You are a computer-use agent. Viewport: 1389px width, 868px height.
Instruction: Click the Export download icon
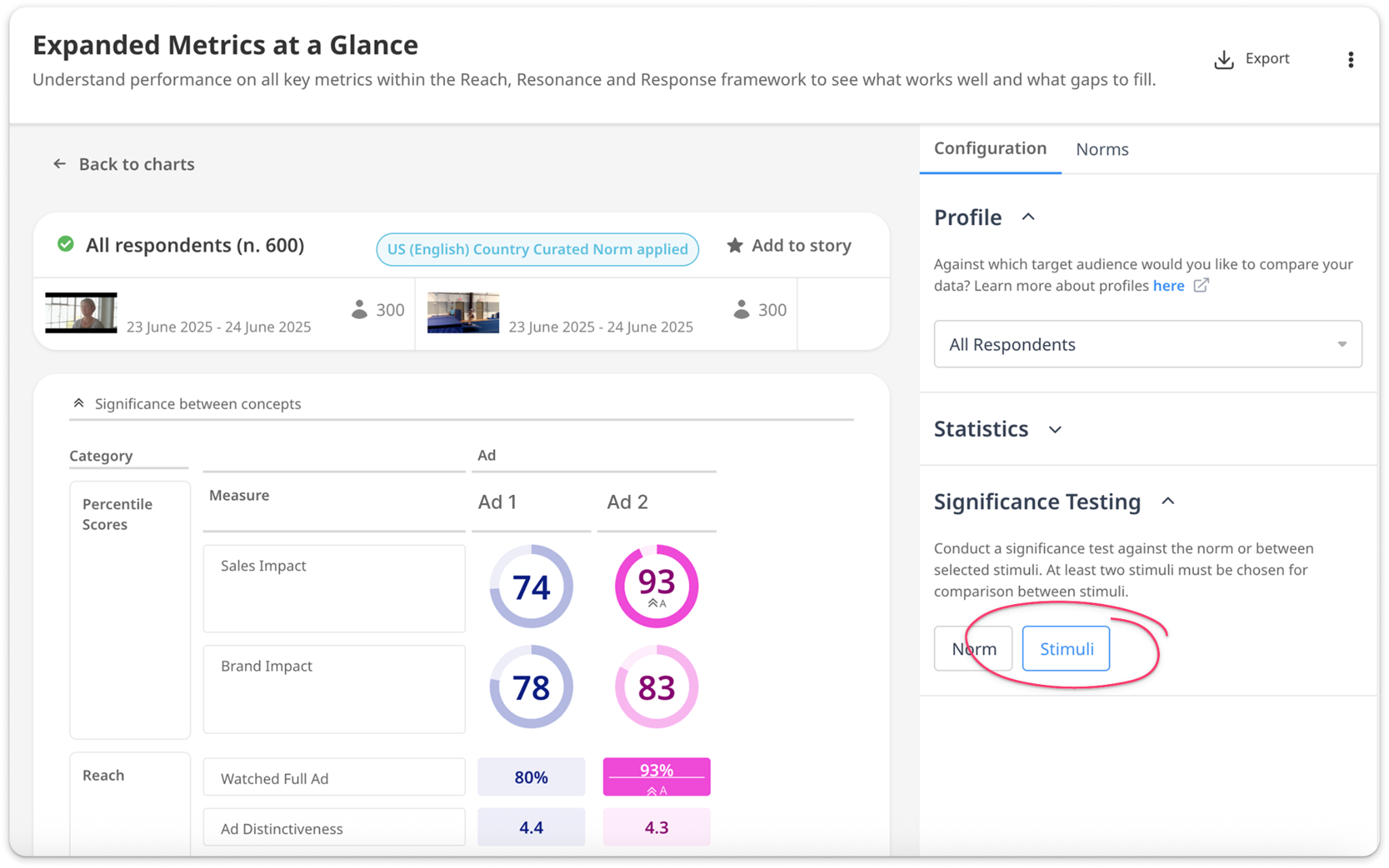1224,60
